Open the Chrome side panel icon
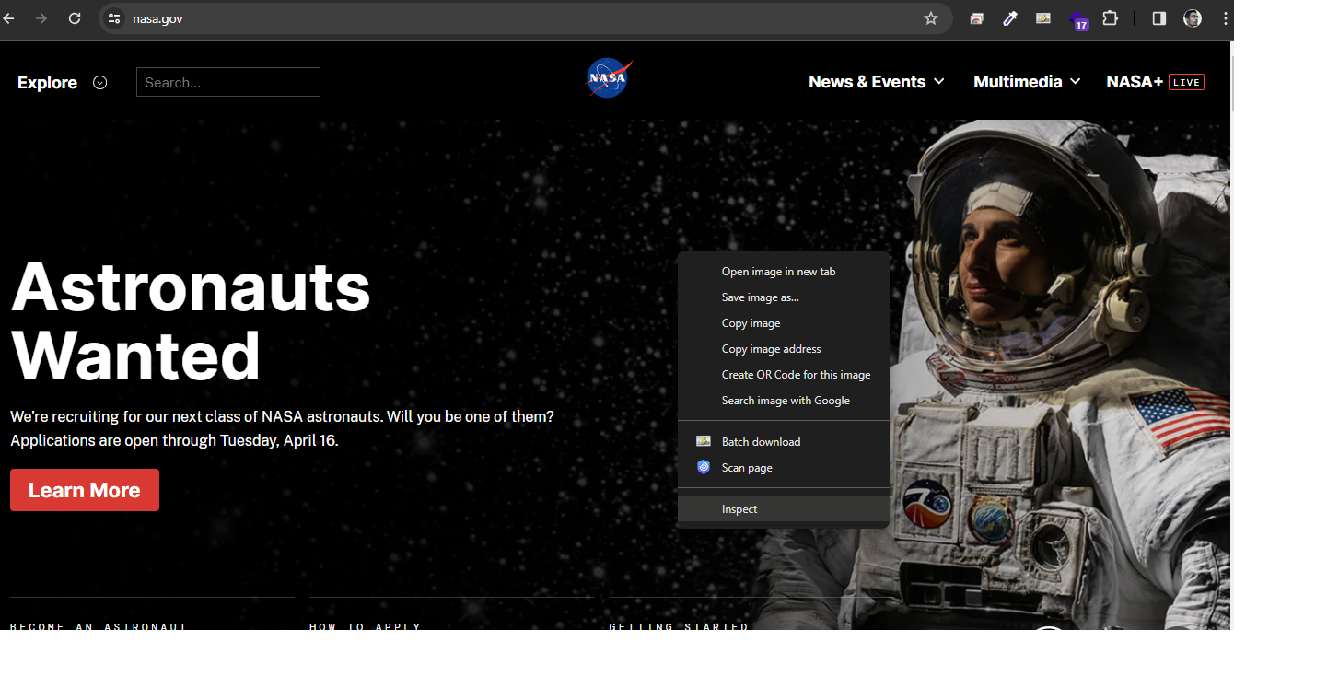This screenshot has height=684, width=1340. tap(1157, 18)
